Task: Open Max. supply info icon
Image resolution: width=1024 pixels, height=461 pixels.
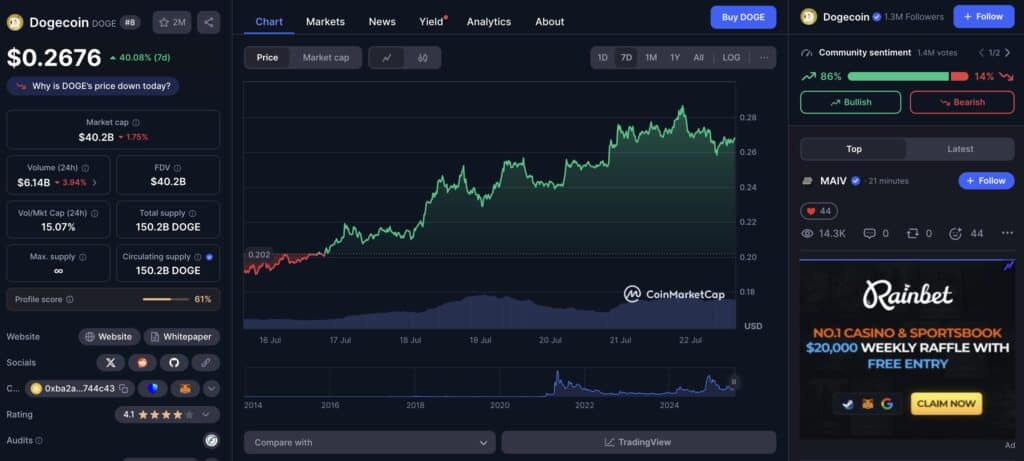Action: pyautogui.click(x=82, y=257)
